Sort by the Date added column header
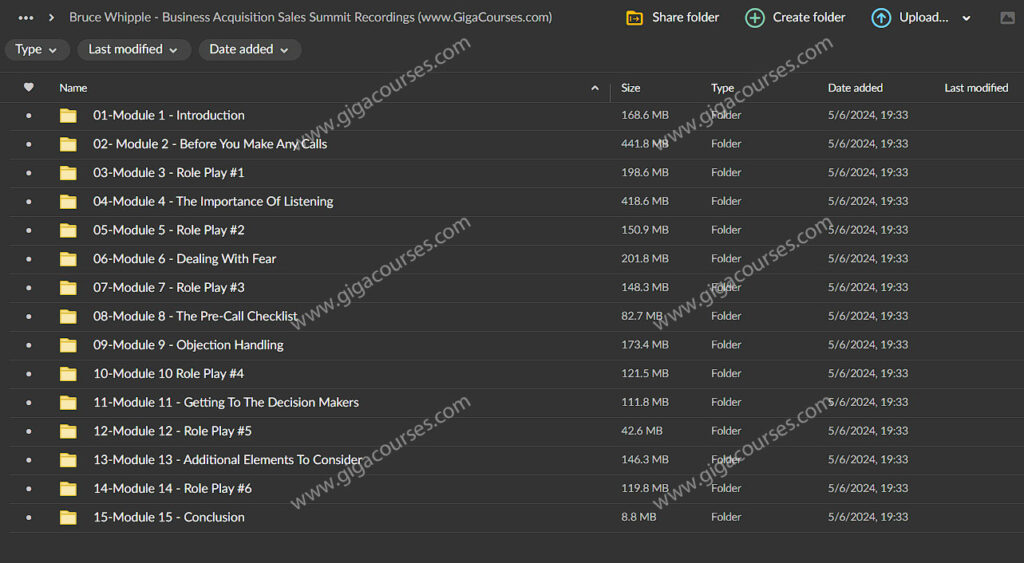 [x=855, y=88]
